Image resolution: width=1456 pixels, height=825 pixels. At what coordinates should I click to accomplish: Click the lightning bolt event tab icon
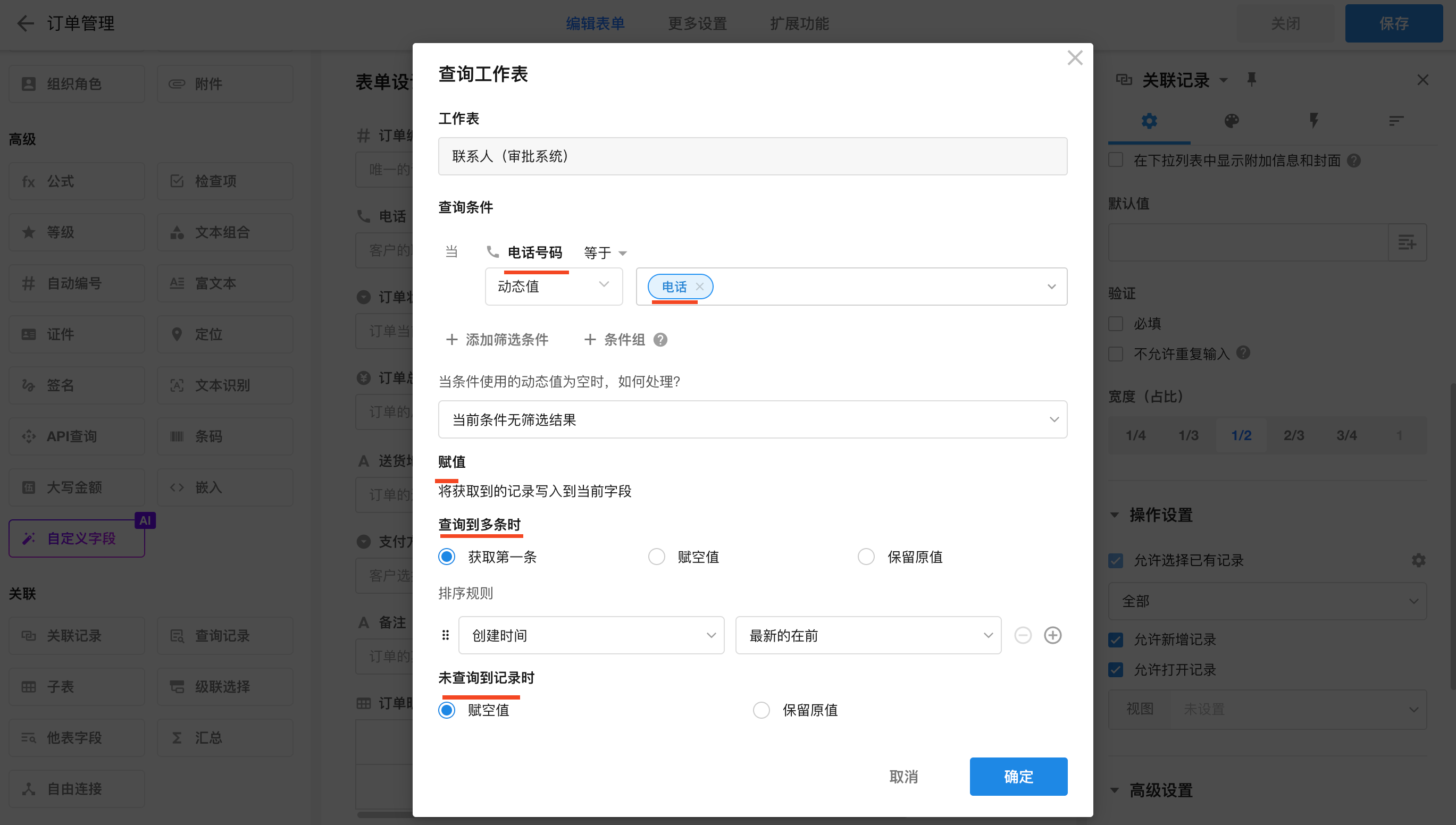tap(1313, 121)
